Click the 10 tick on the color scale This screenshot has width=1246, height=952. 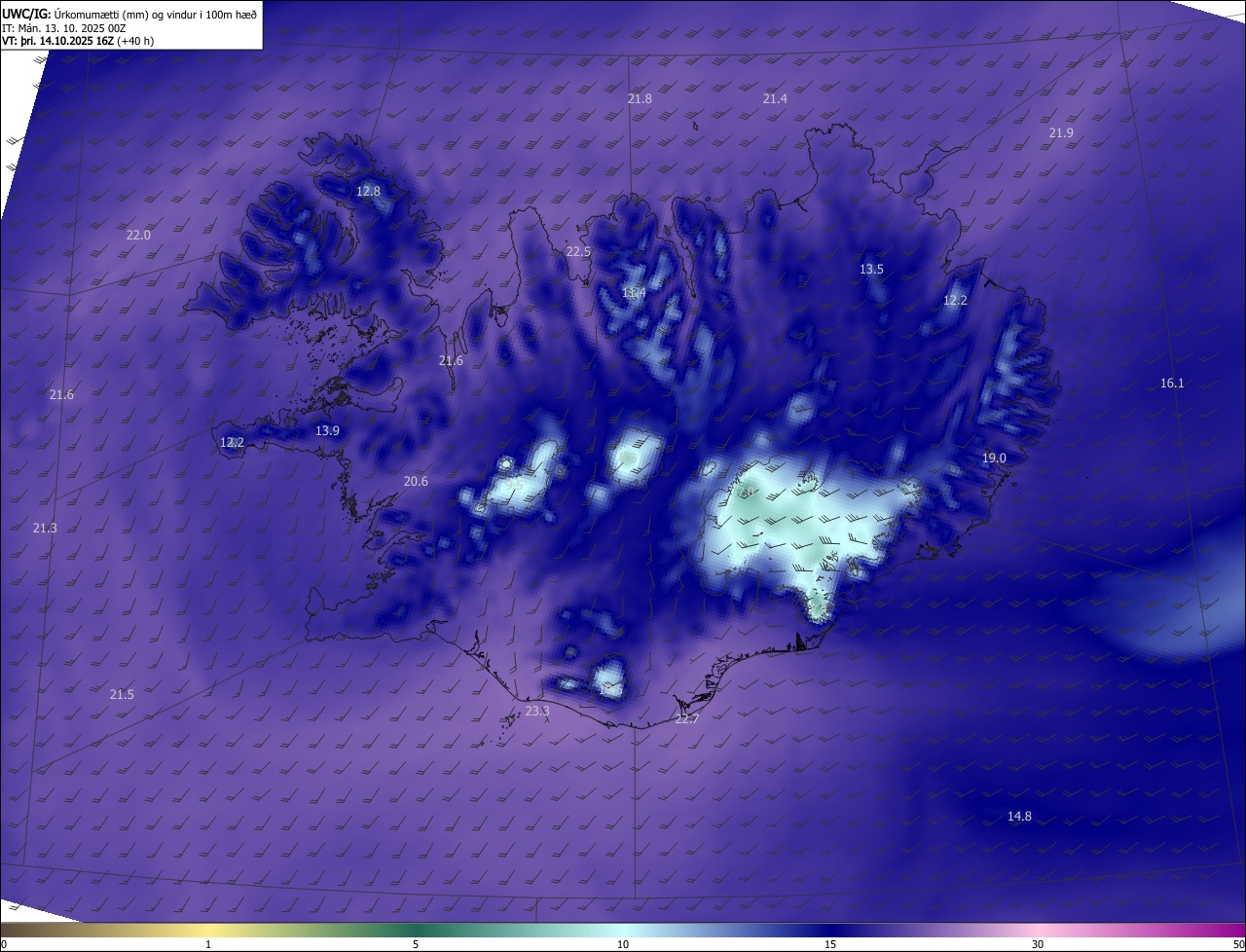click(x=623, y=944)
